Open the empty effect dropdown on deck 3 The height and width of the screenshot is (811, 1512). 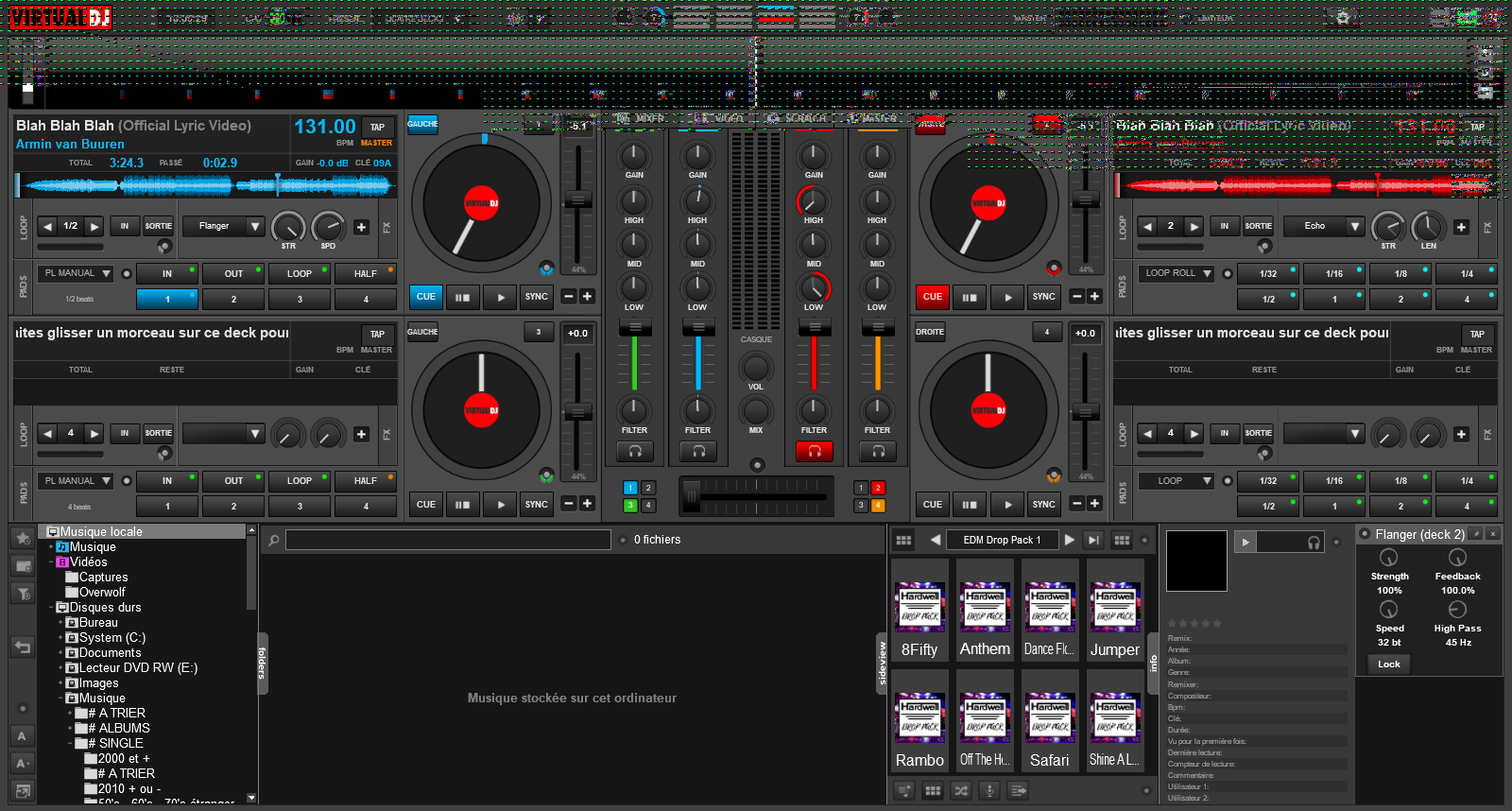tap(222, 434)
